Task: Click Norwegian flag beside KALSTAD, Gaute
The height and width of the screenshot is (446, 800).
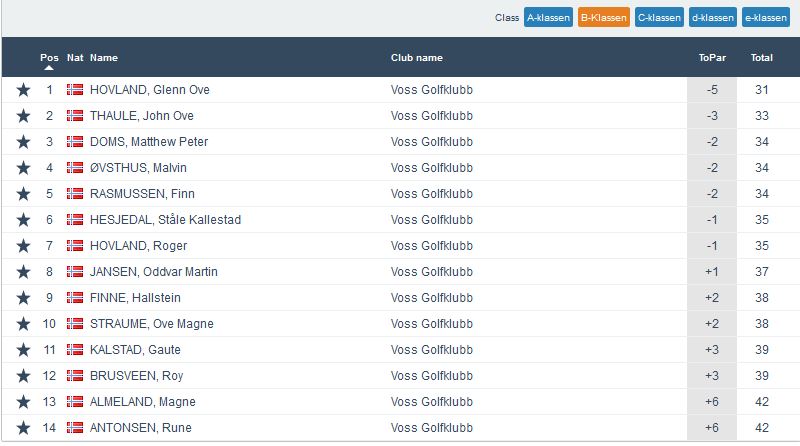Action: coord(75,350)
